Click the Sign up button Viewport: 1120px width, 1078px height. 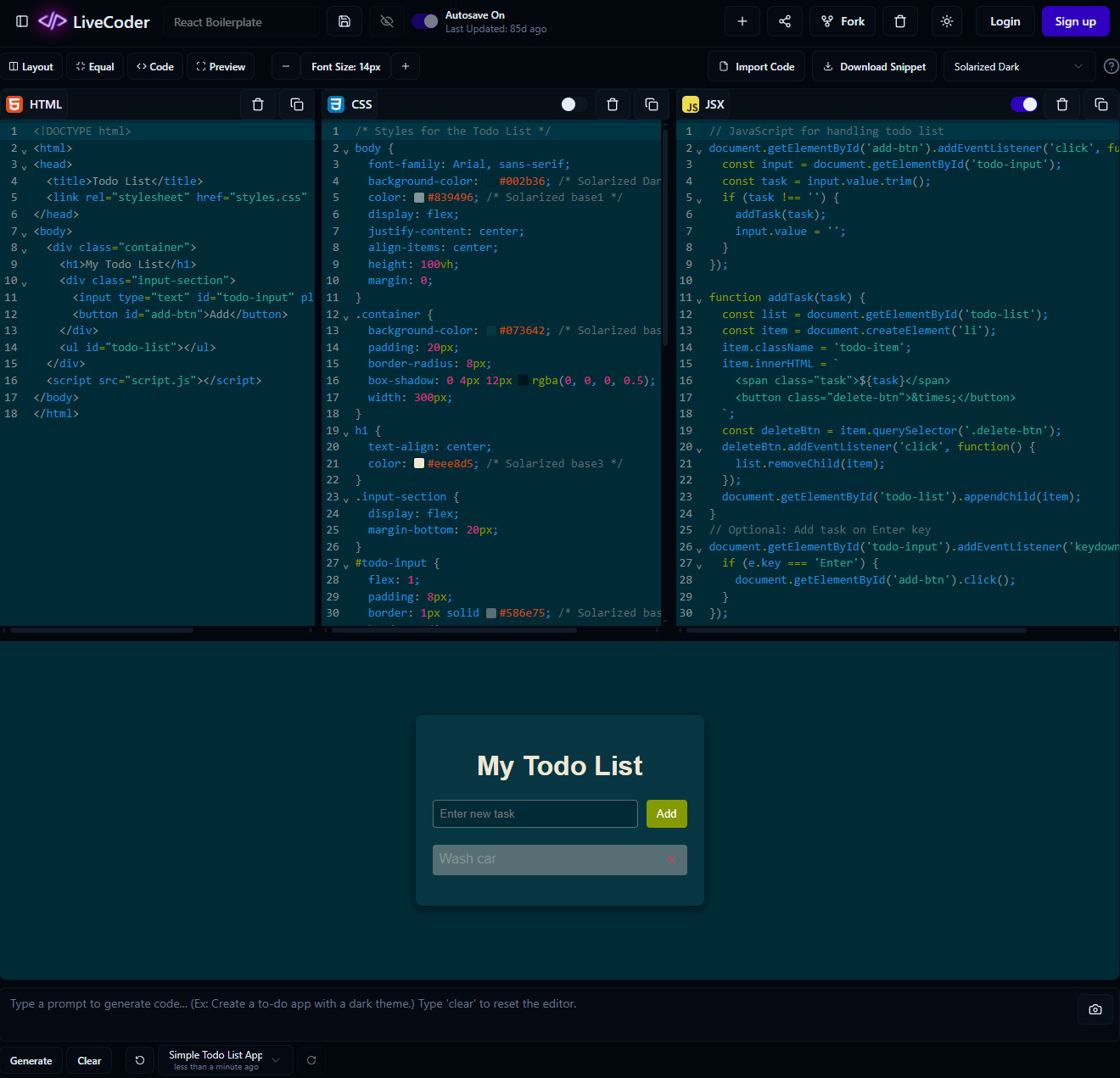tap(1075, 21)
